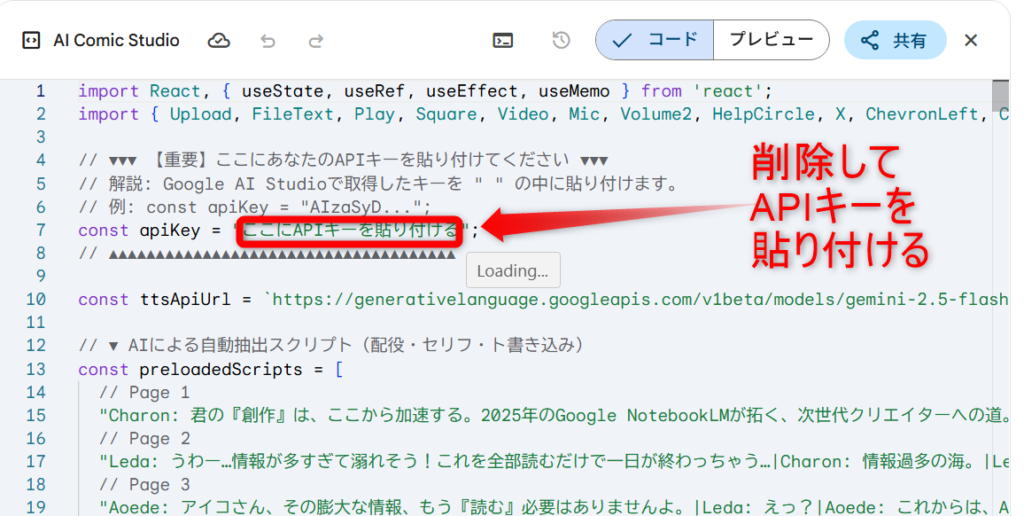
Task: Switch to the プレビュー view
Action: [770, 41]
